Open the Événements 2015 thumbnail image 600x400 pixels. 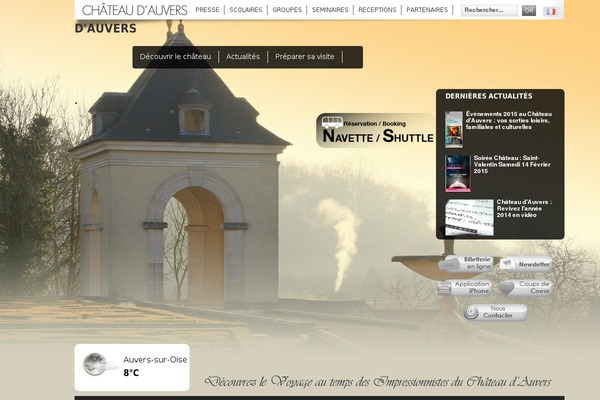(x=454, y=130)
